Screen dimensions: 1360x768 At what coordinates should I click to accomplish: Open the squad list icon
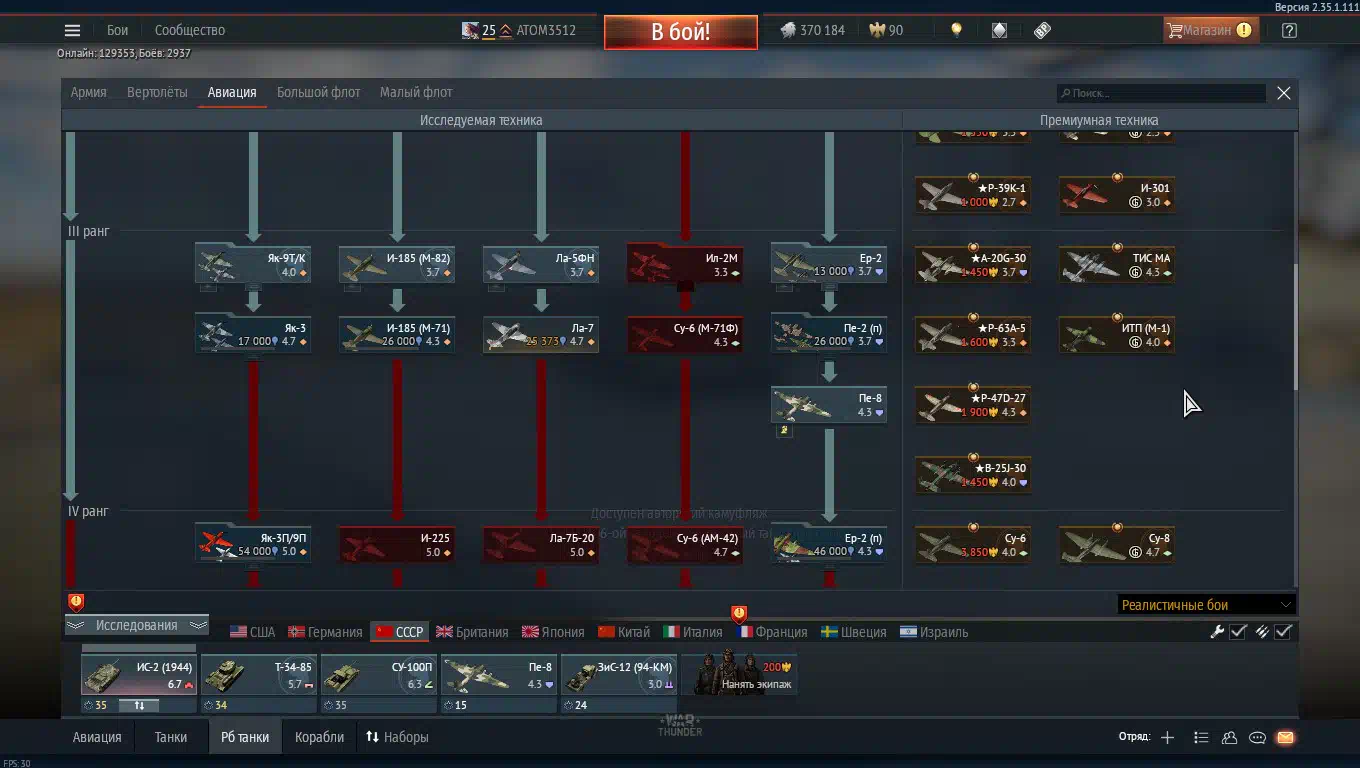click(x=1201, y=737)
